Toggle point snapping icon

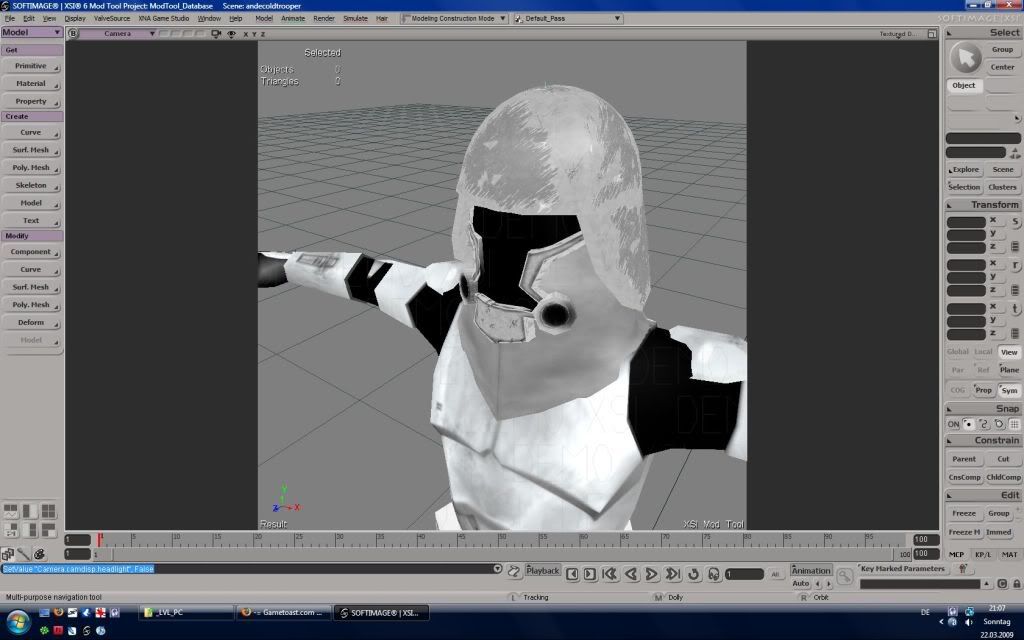coord(968,424)
